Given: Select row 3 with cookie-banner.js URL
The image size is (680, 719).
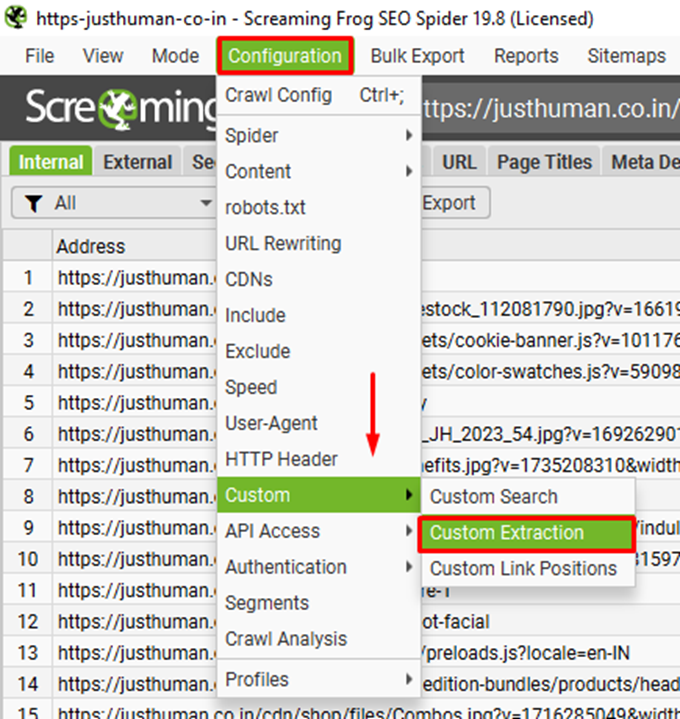Looking at the screenshot, I should click(341, 340).
